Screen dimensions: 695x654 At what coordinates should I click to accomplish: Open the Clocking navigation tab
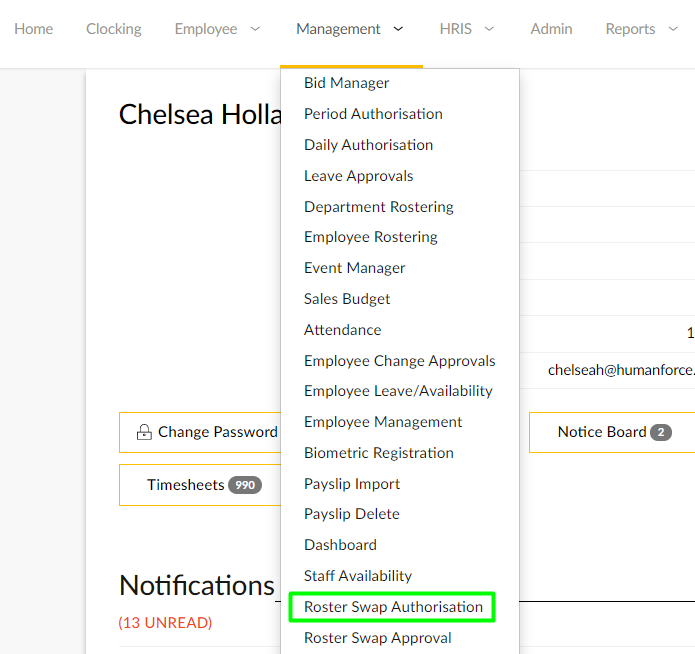[113, 29]
